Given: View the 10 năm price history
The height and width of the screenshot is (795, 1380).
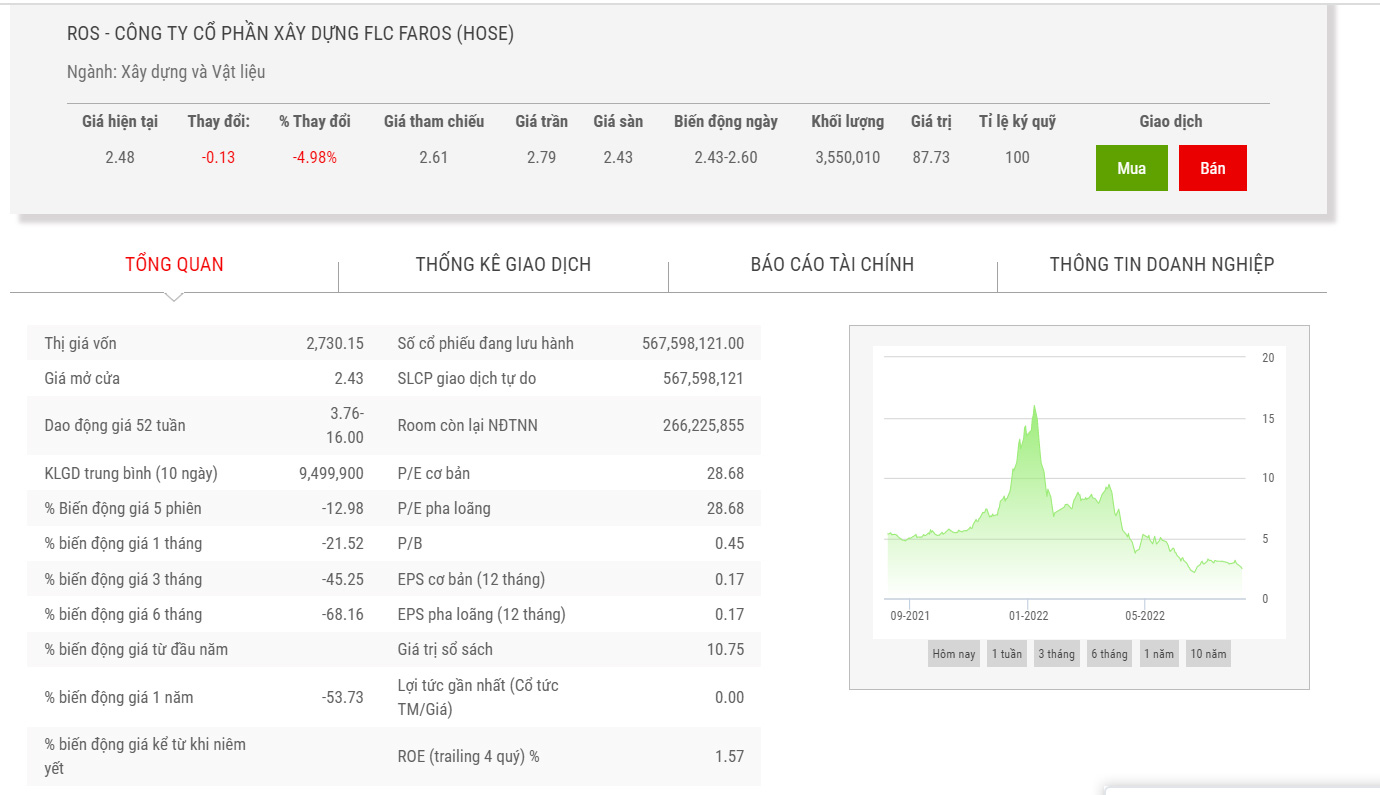Looking at the screenshot, I should pos(1207,654).
